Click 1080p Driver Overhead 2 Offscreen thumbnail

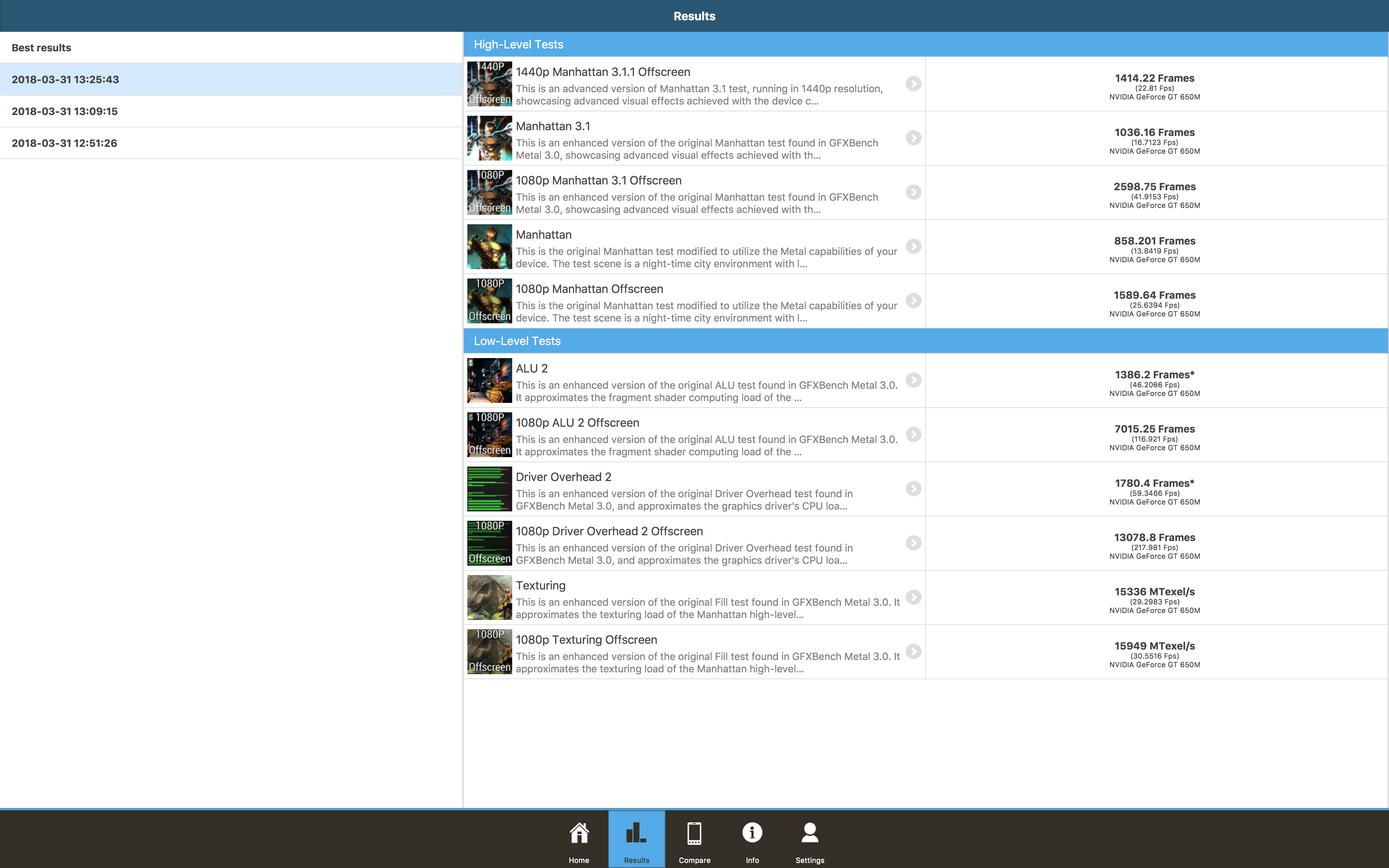pos(489,543)
